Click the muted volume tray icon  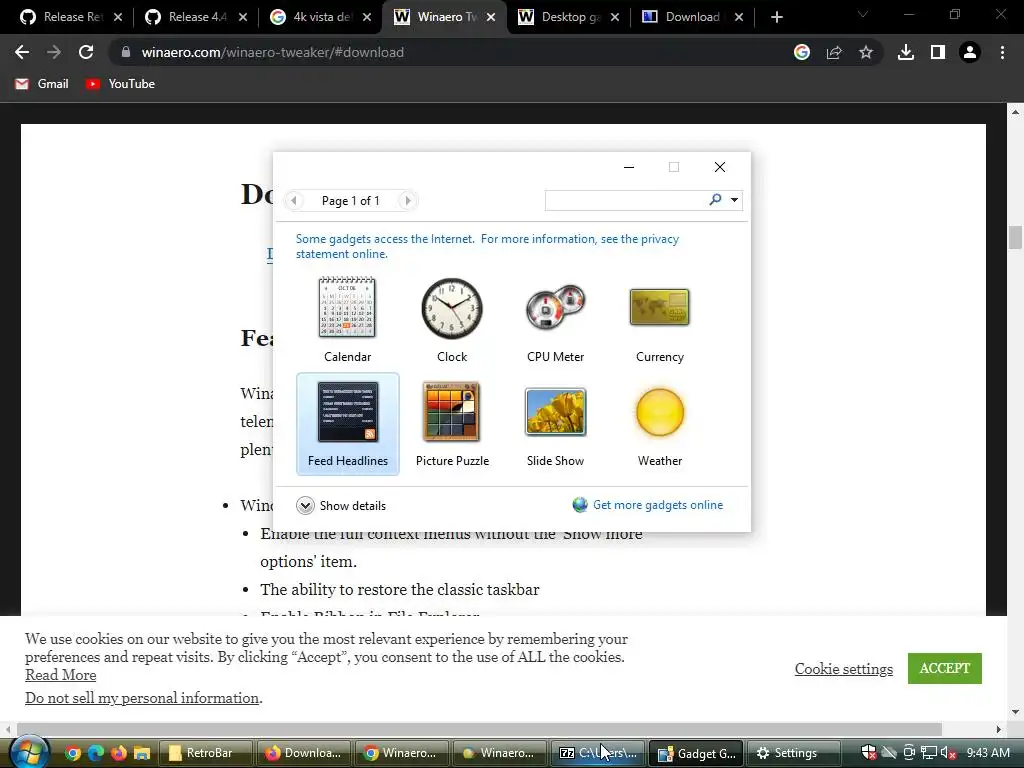coord(948,753)
